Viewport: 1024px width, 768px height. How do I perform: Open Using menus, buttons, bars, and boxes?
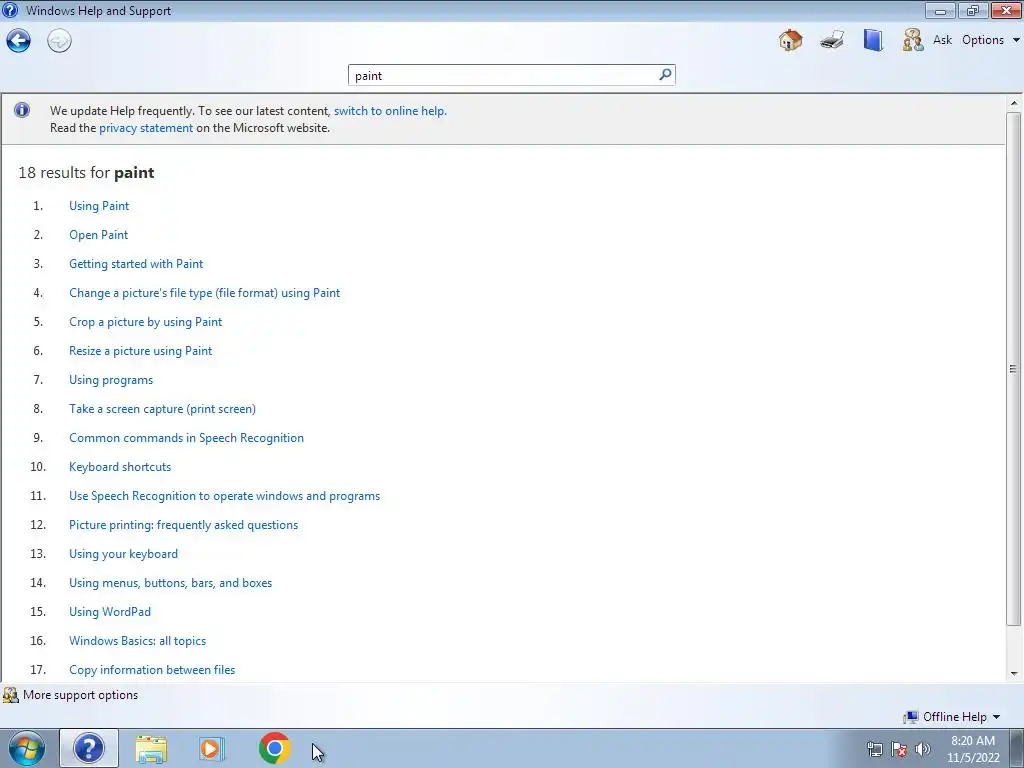pos(170,583)
